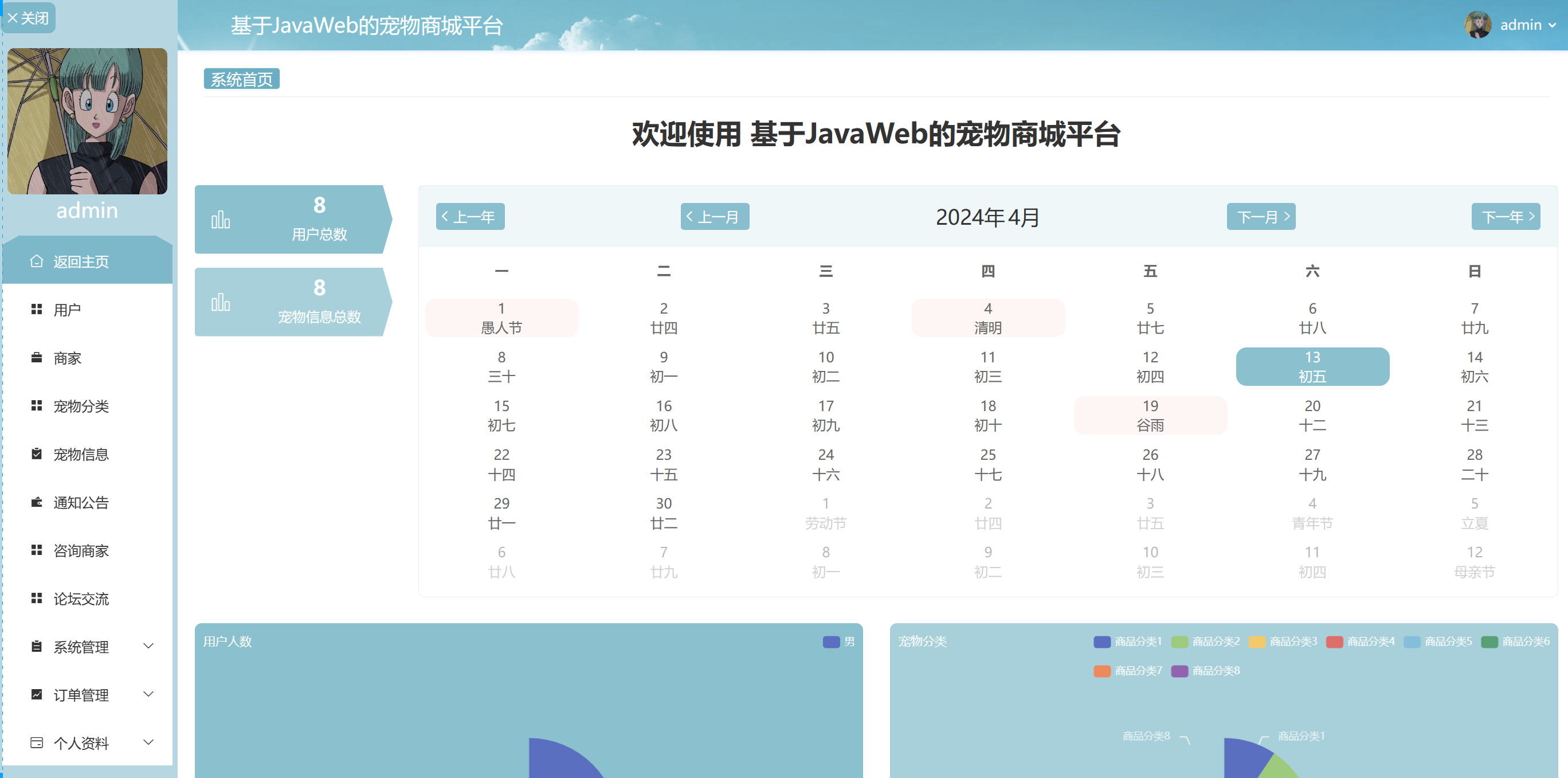Click the chart icon next to 订单管理

click(37, 694)
